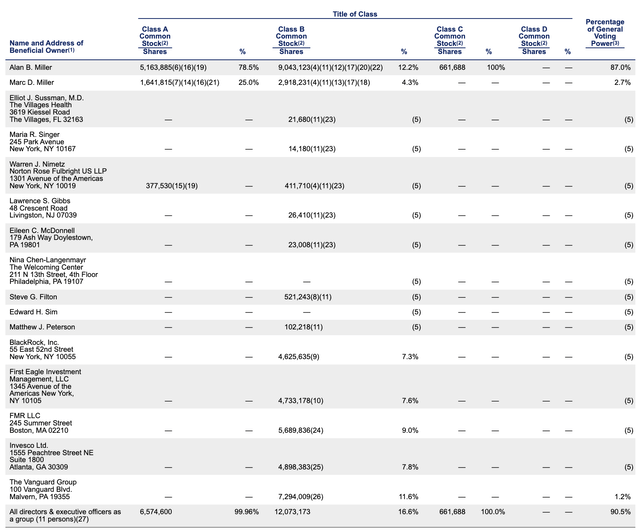
Task: Click the 99.96% group Class A percentage
Action: coord(247,512)
